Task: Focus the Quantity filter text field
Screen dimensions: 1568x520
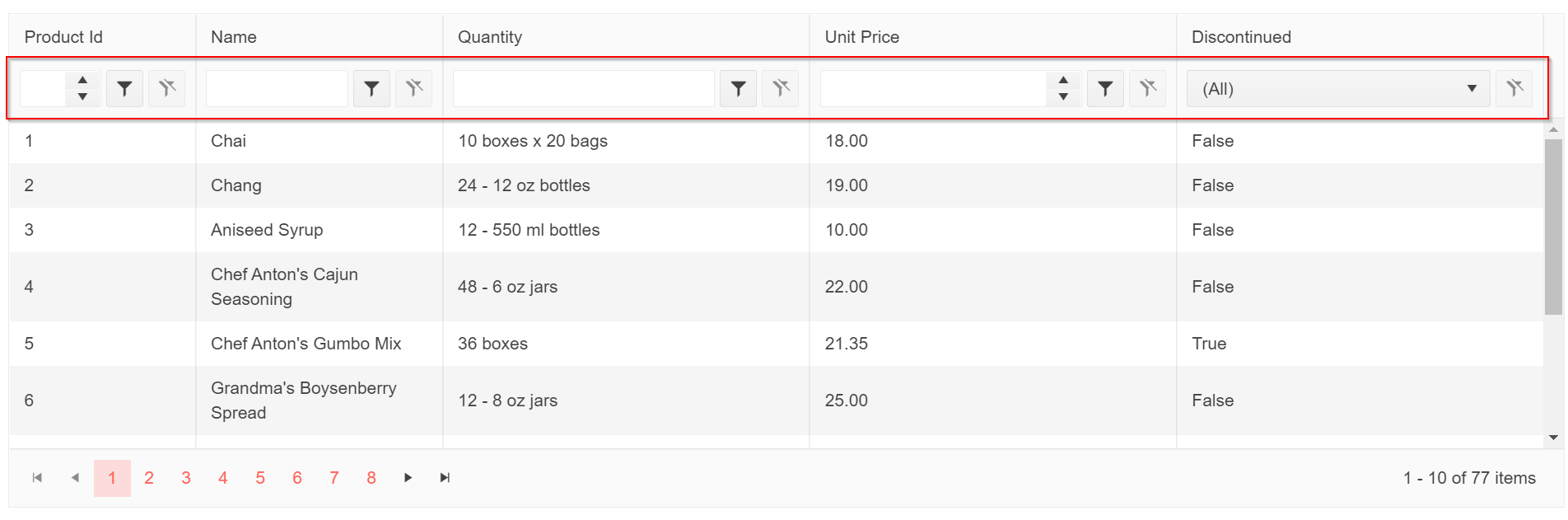Action: [583, 88]
